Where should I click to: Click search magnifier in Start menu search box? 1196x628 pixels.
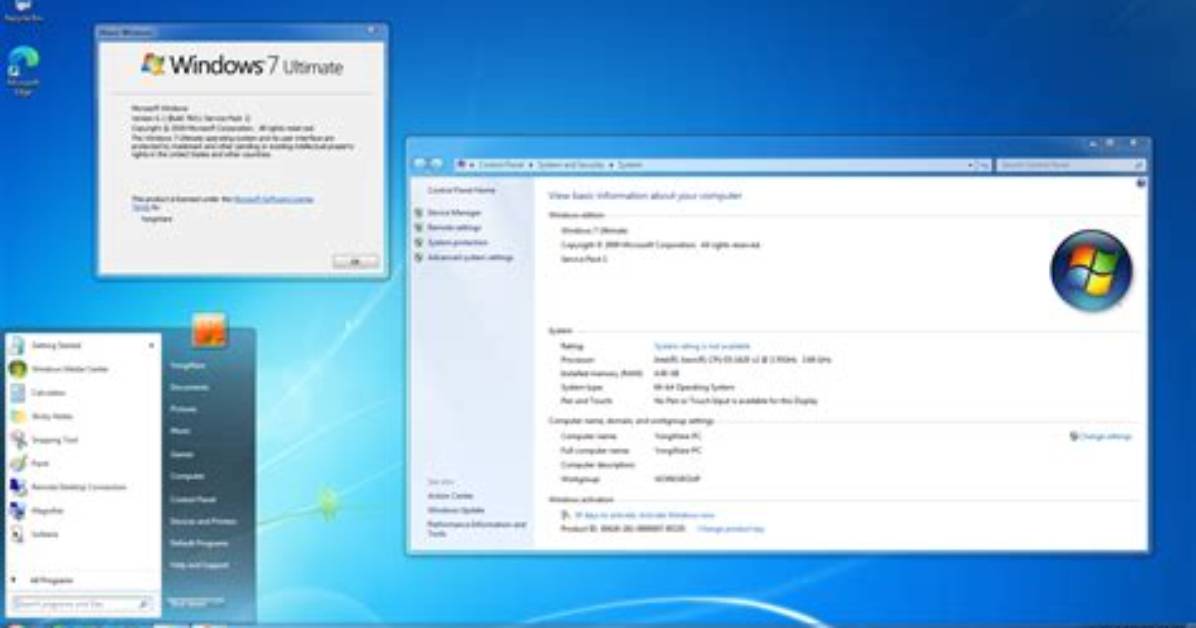pos(143,604)
